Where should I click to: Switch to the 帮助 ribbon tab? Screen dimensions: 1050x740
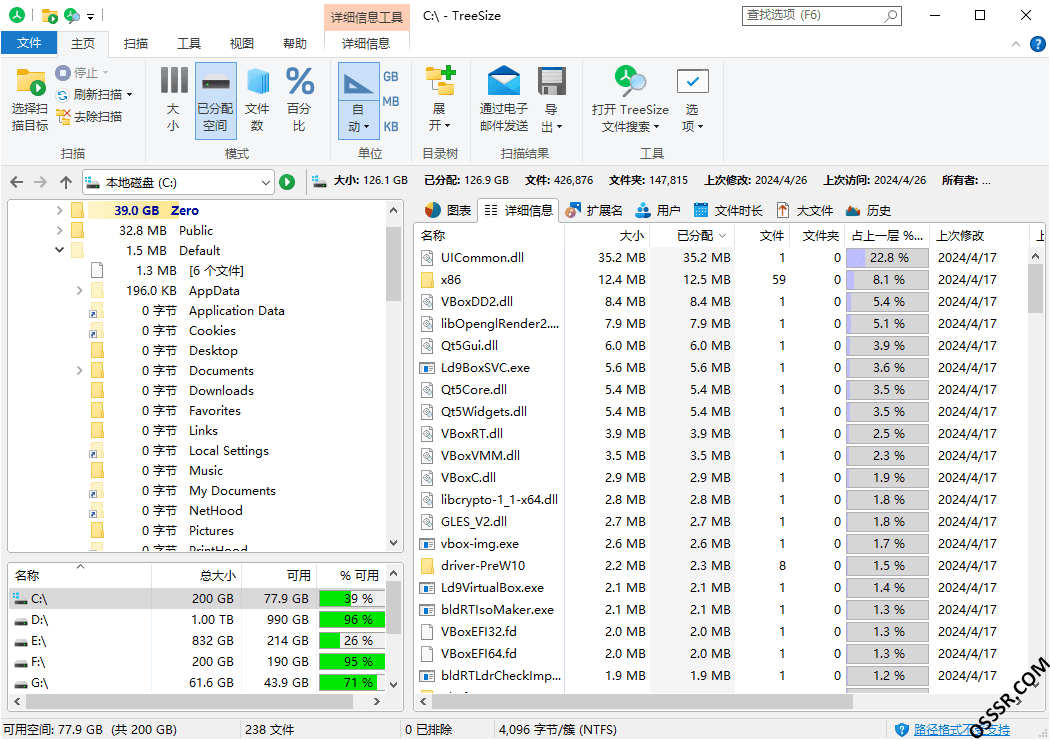point(295,44)
